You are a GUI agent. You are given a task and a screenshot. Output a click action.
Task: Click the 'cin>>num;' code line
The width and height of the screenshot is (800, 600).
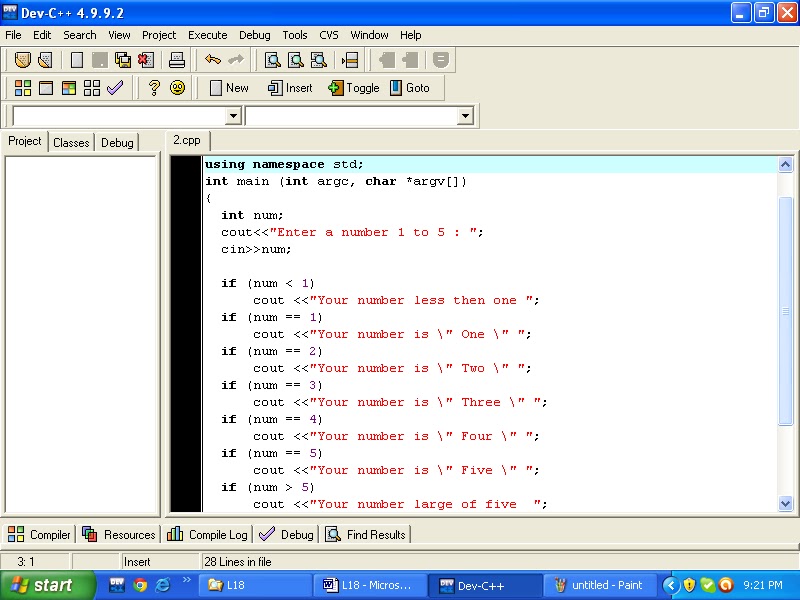[x=256, y=249]
